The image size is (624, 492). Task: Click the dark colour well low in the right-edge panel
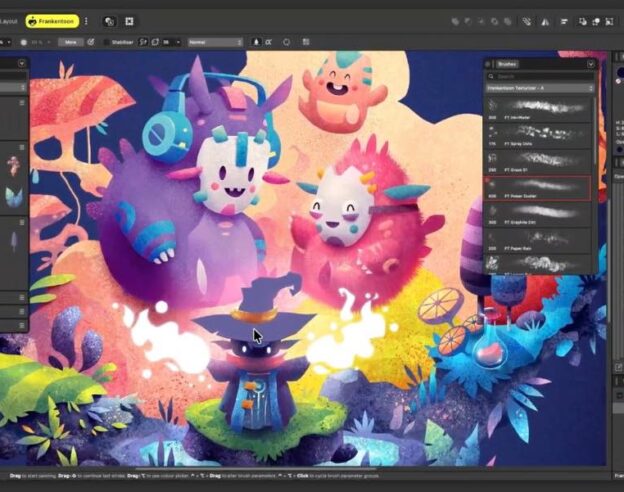coord(619,150)
